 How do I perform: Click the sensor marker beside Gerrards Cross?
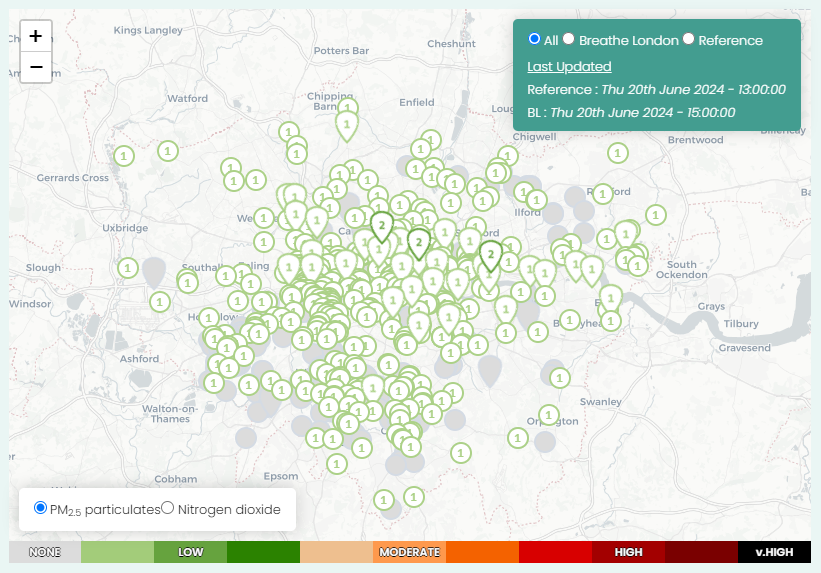124,156
